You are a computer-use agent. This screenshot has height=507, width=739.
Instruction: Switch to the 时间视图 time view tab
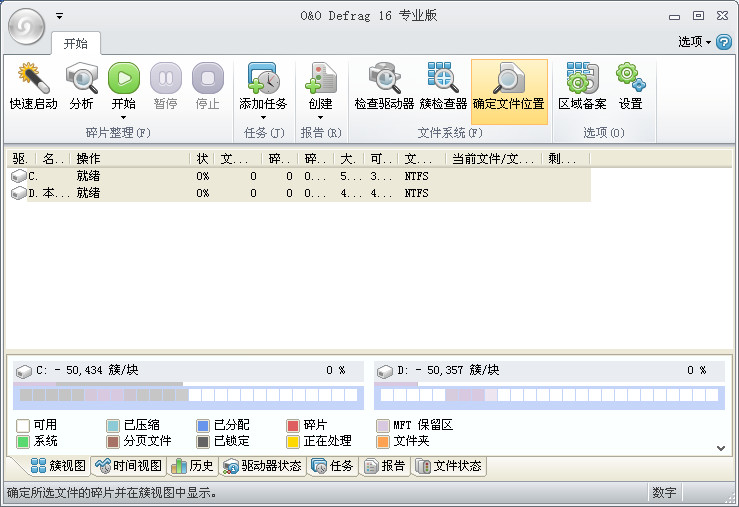pos(129,466)
